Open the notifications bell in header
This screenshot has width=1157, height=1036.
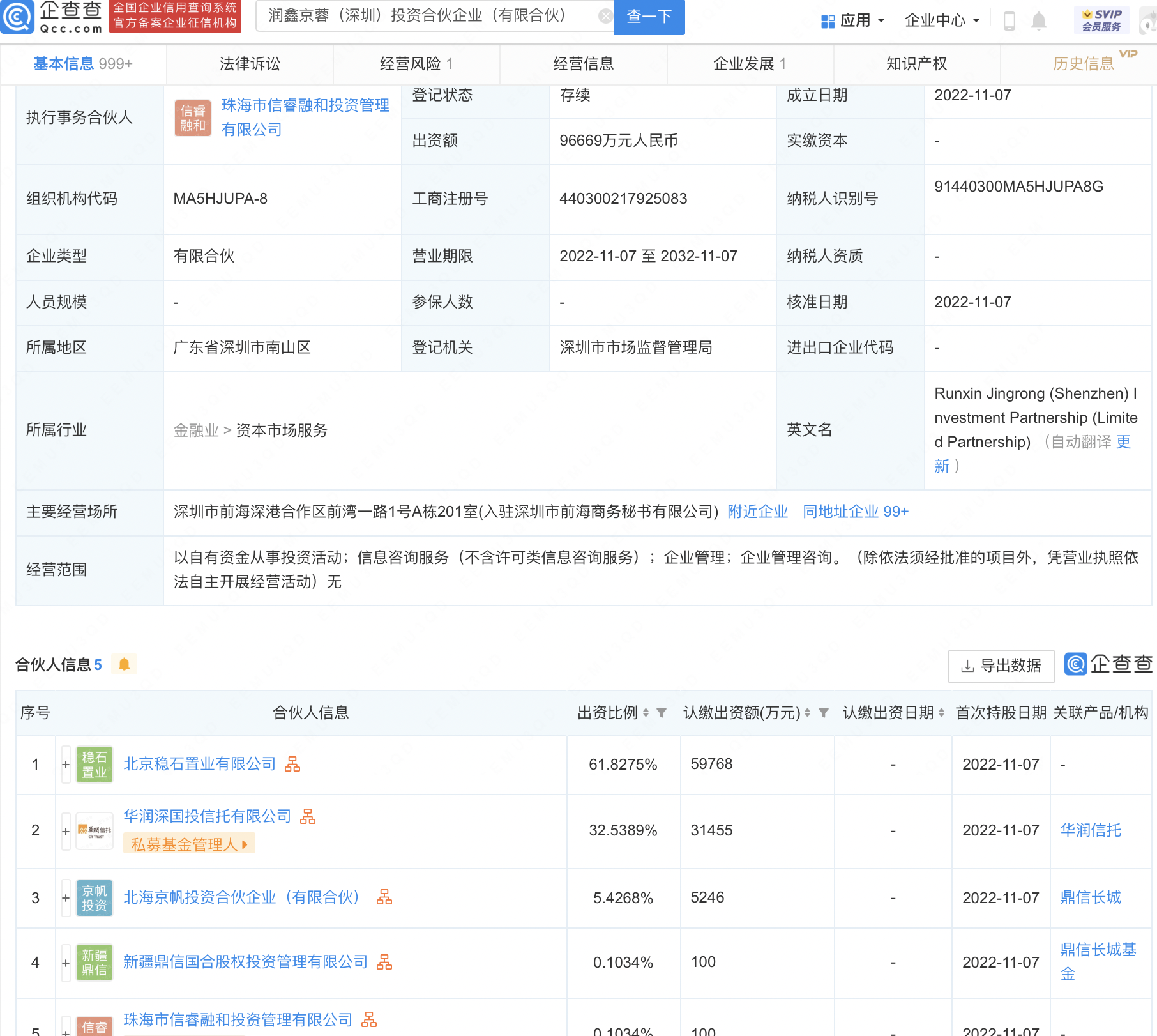pyautogui.click(x=1039, y=21)
